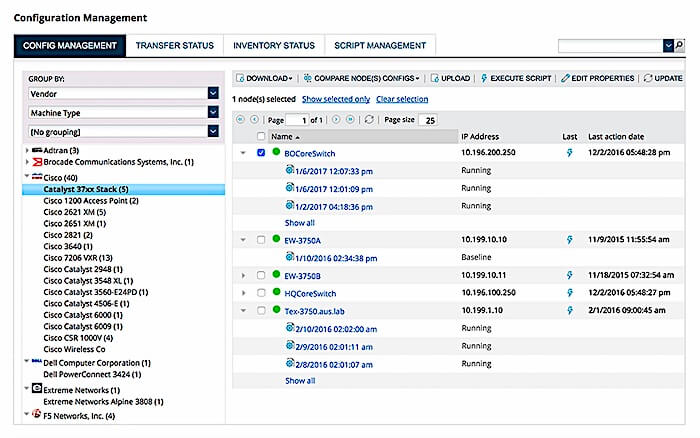
Task: Click the Update refresh icon in toolbar
Action: tap(648, 78)
